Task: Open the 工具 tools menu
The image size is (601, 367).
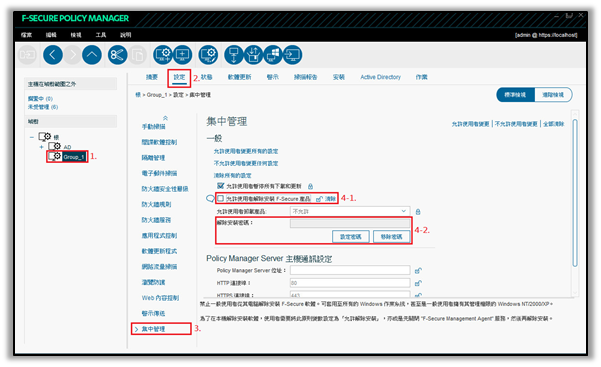Action: [x=101, y=35]
